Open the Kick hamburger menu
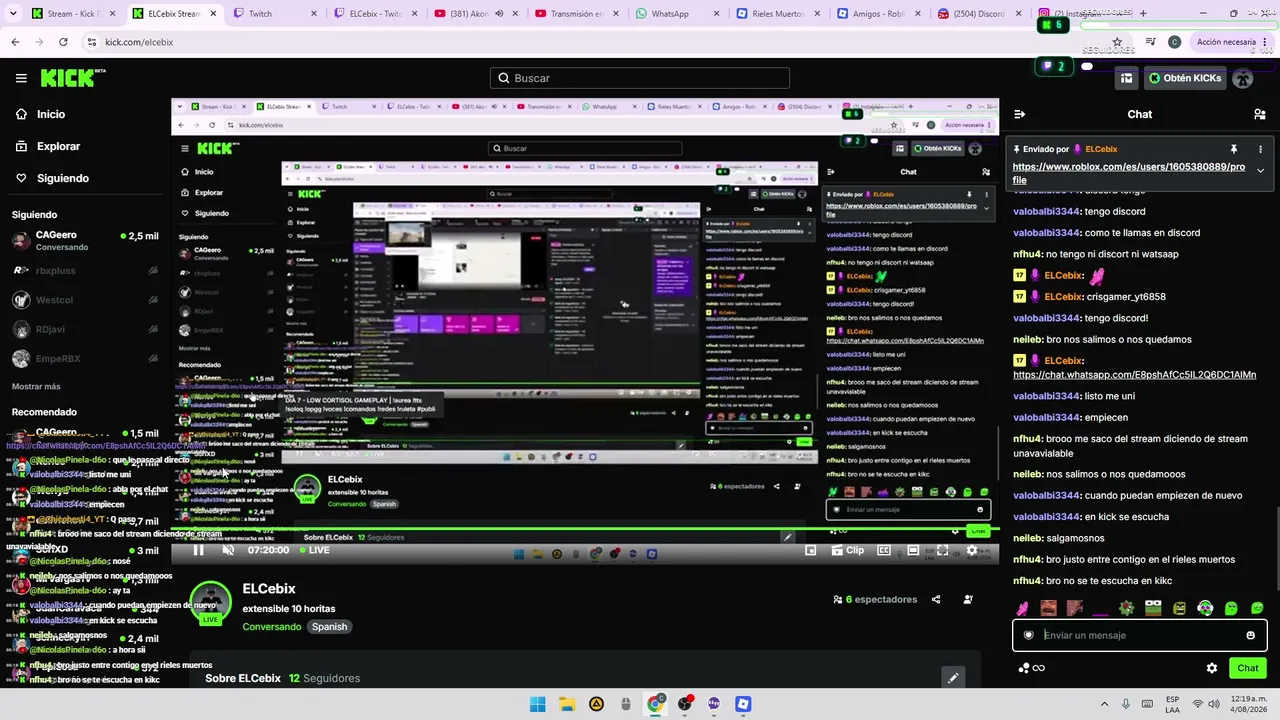The width and height of the screenshot is (1280, 720). coord(21,78)
